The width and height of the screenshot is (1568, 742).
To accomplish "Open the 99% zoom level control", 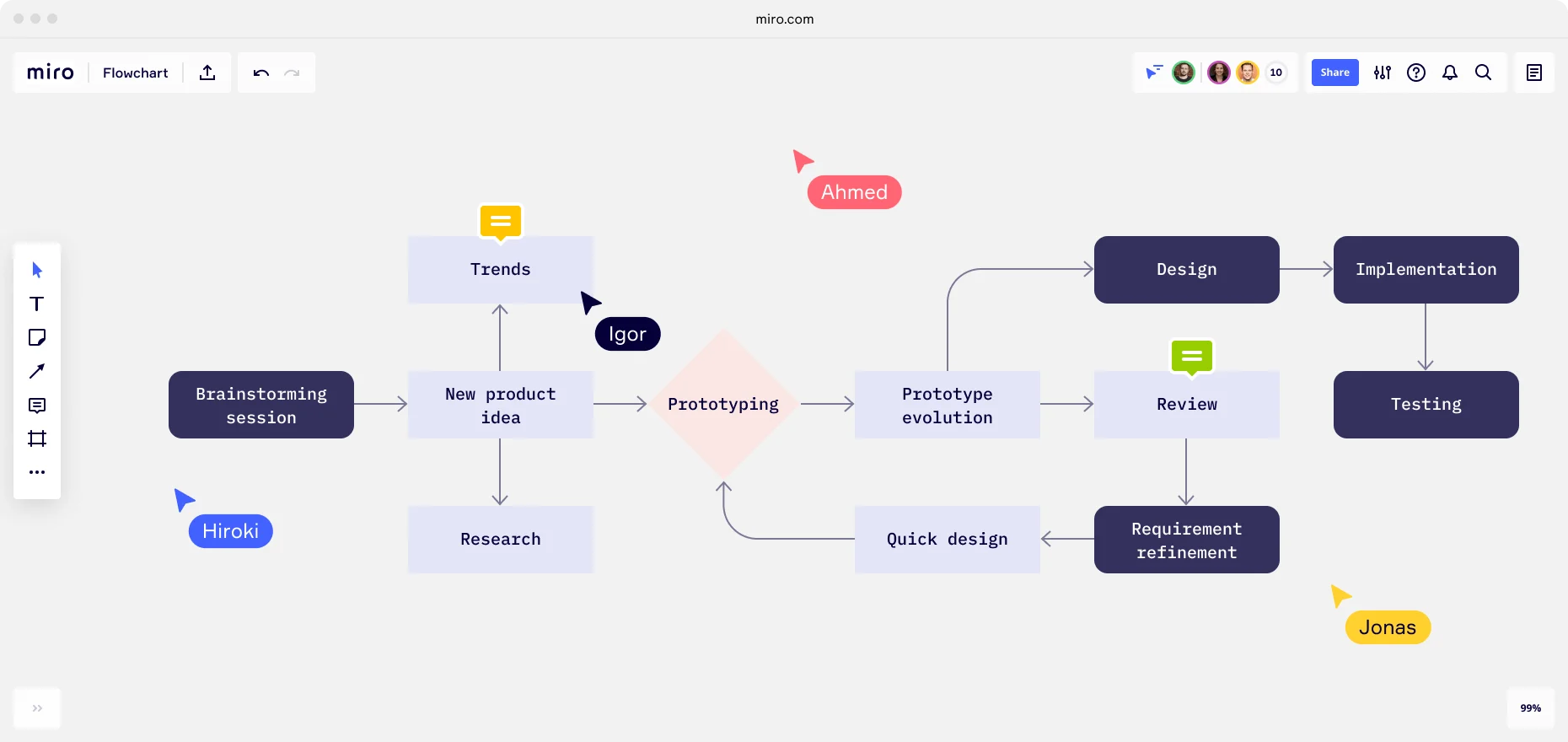I will 1531,708.
